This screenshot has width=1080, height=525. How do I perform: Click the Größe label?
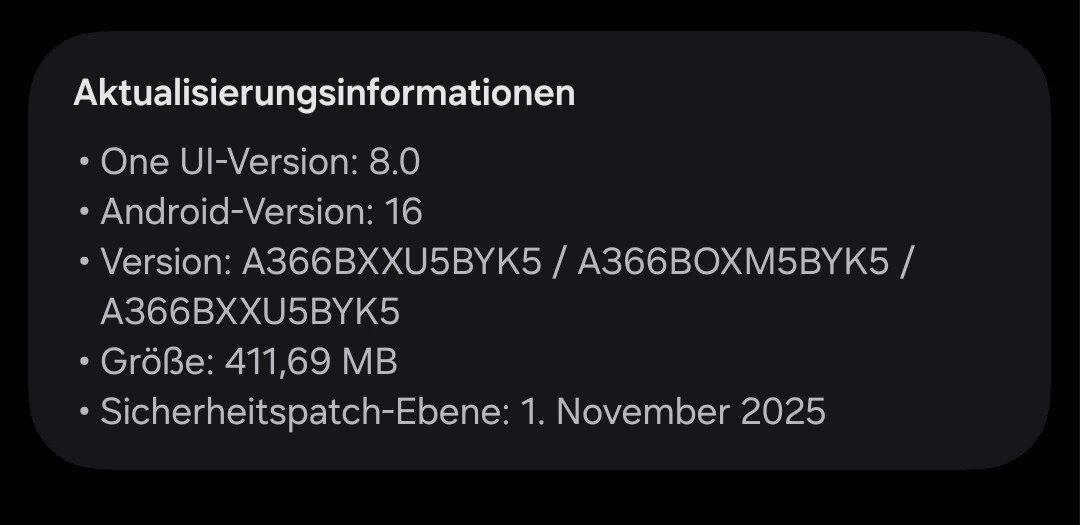pyautogui.click(x=157, y=362)
